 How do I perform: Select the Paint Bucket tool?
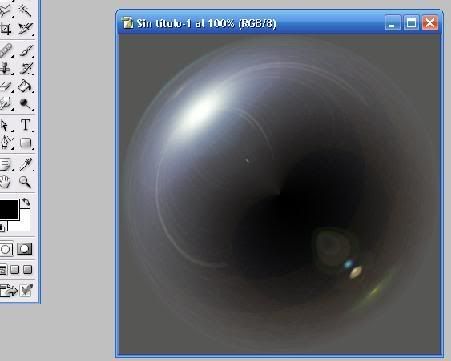coord(25,86)
